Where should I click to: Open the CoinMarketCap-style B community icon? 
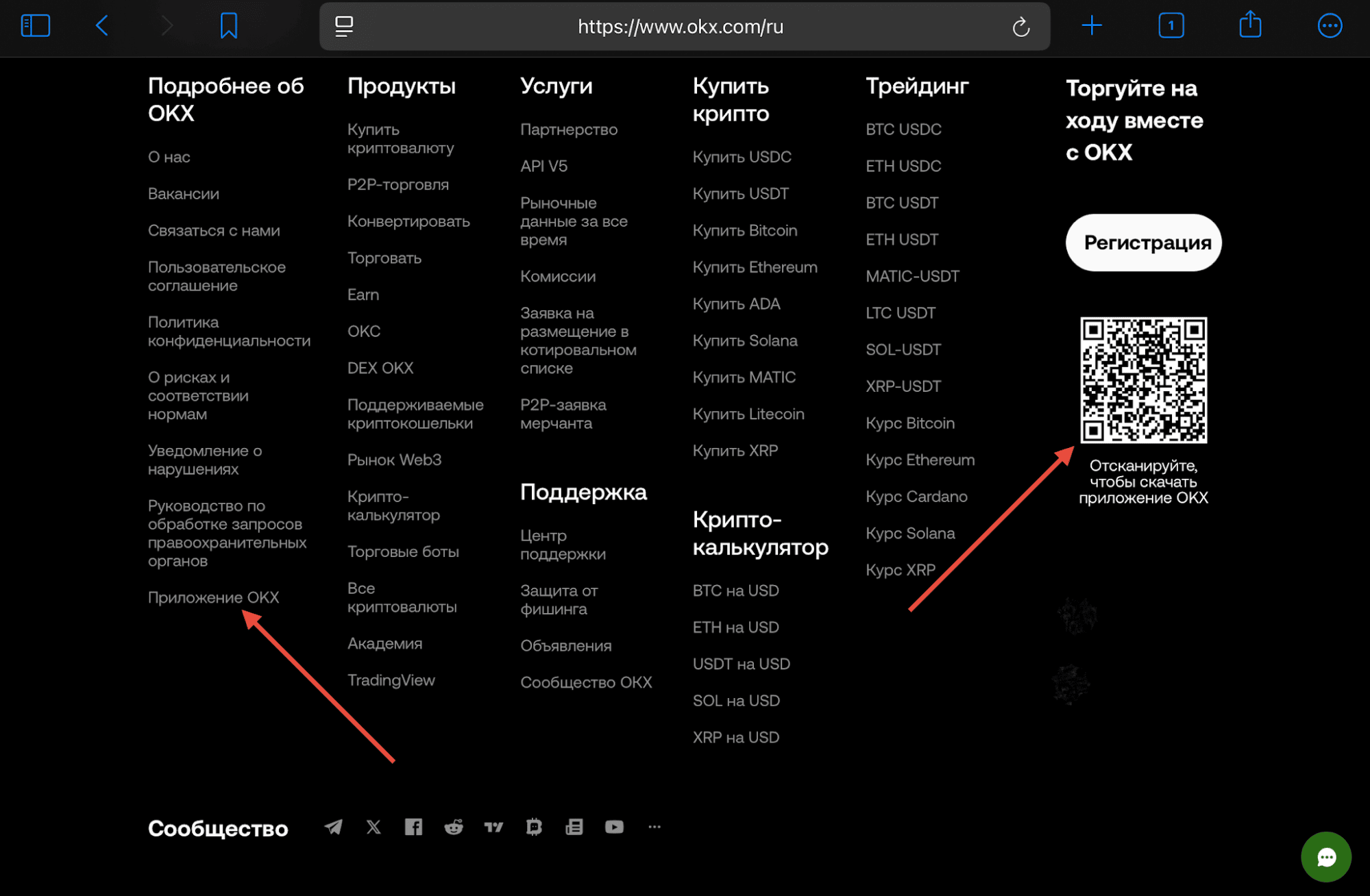pos(534,827)
